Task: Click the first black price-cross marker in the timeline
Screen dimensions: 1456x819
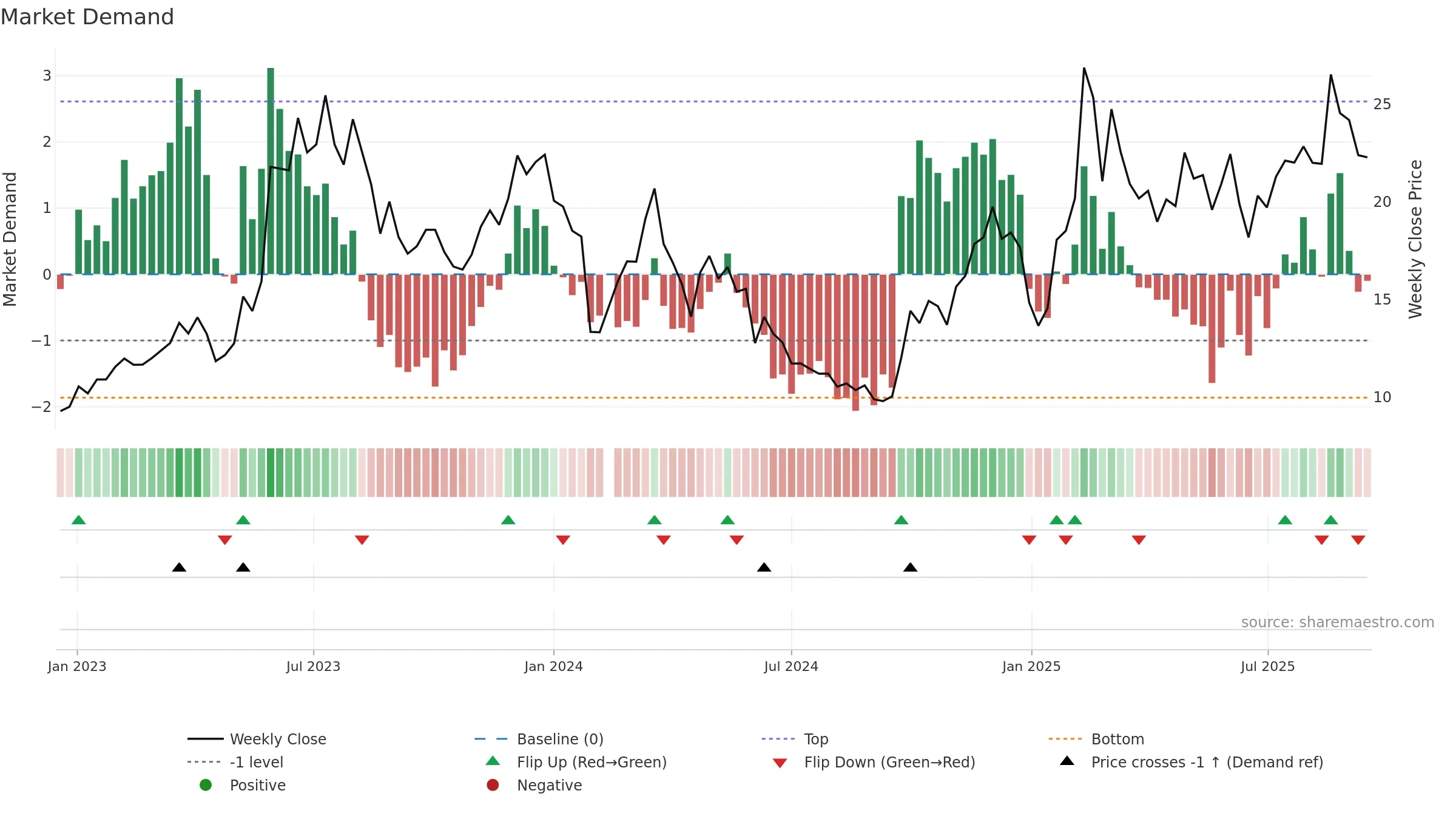Action: pyautogui.click(x=179, y=567)
